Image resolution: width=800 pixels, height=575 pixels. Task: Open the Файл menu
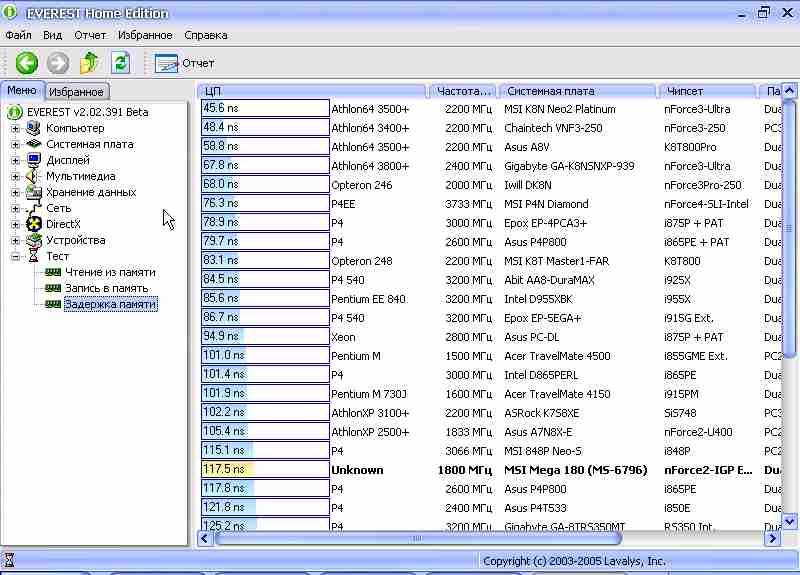coord(18,35)
